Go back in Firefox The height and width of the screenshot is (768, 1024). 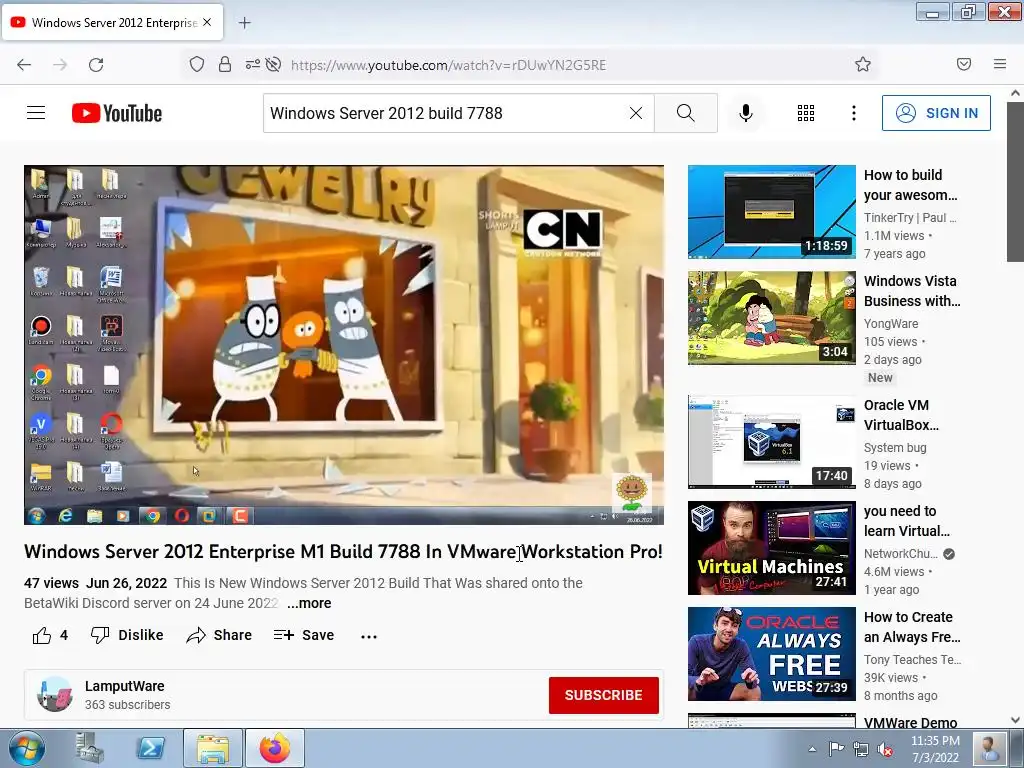pyautogui.click(x=24, y=65)
